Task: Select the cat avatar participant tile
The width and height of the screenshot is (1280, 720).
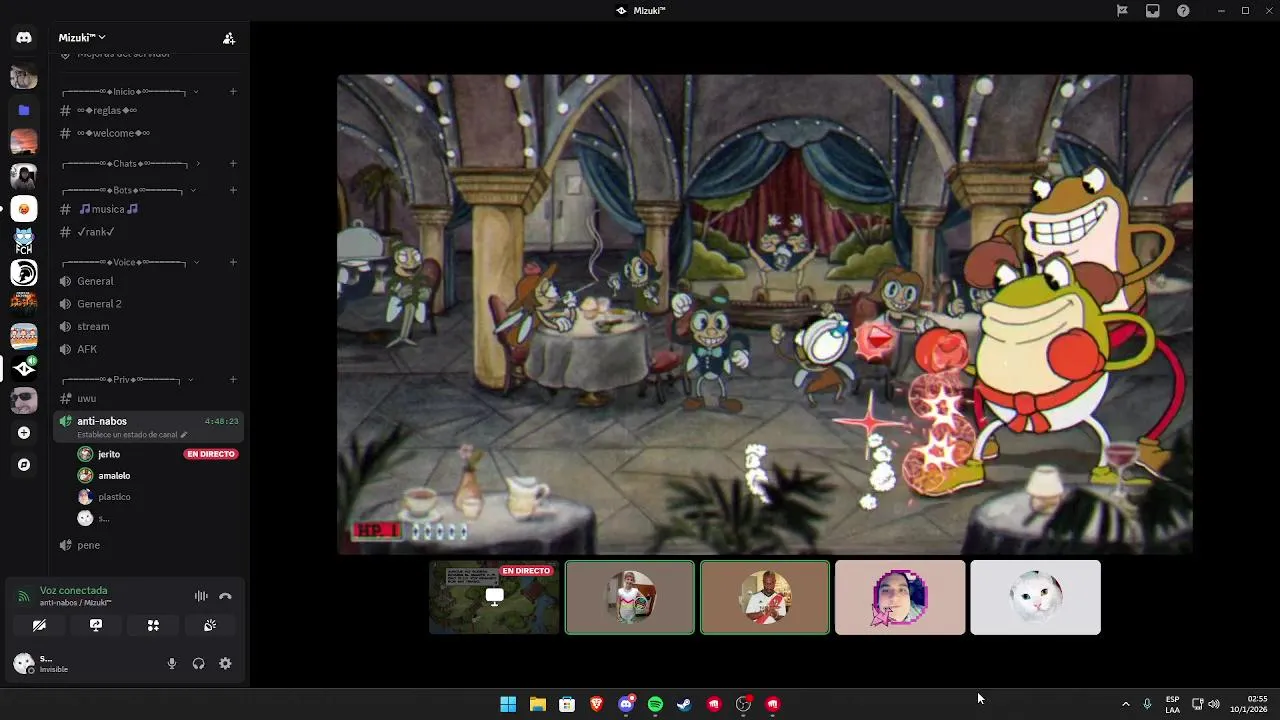Action: coord(1035,597)
